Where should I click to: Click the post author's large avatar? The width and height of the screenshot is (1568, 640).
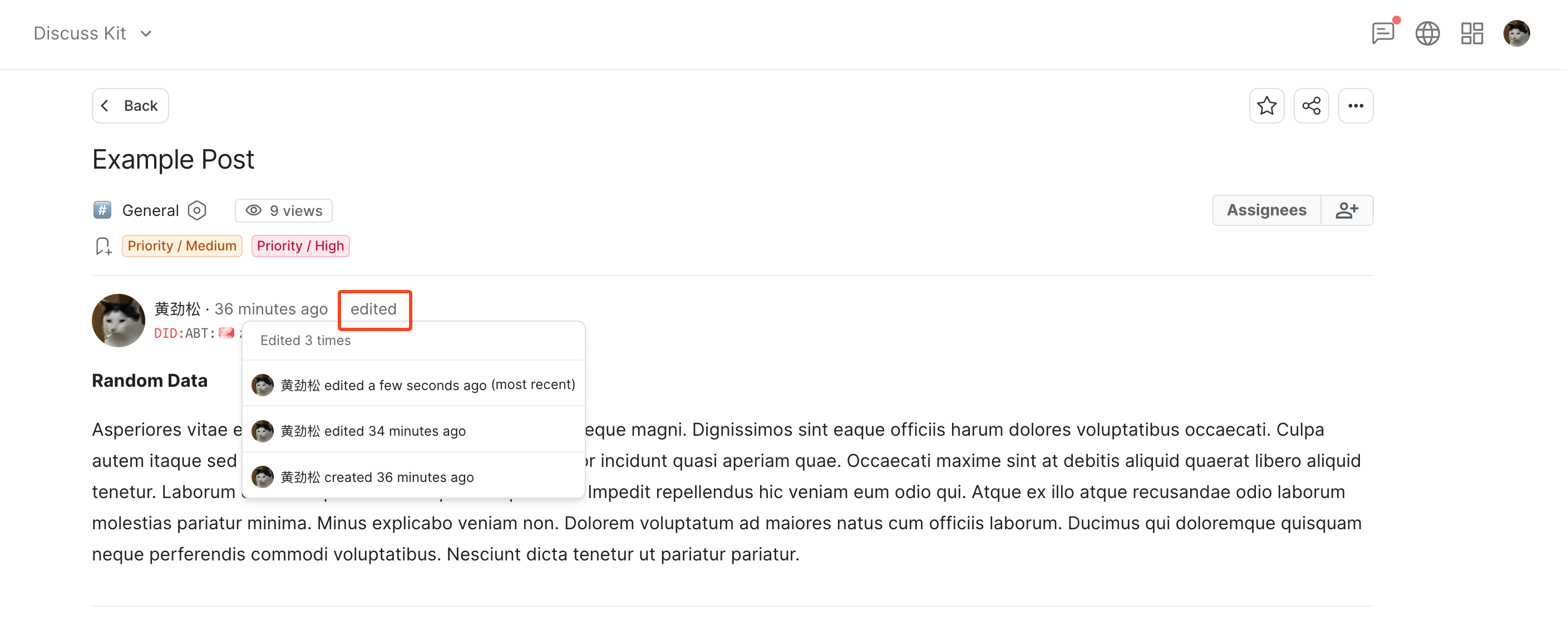click(x=118, y=321)
